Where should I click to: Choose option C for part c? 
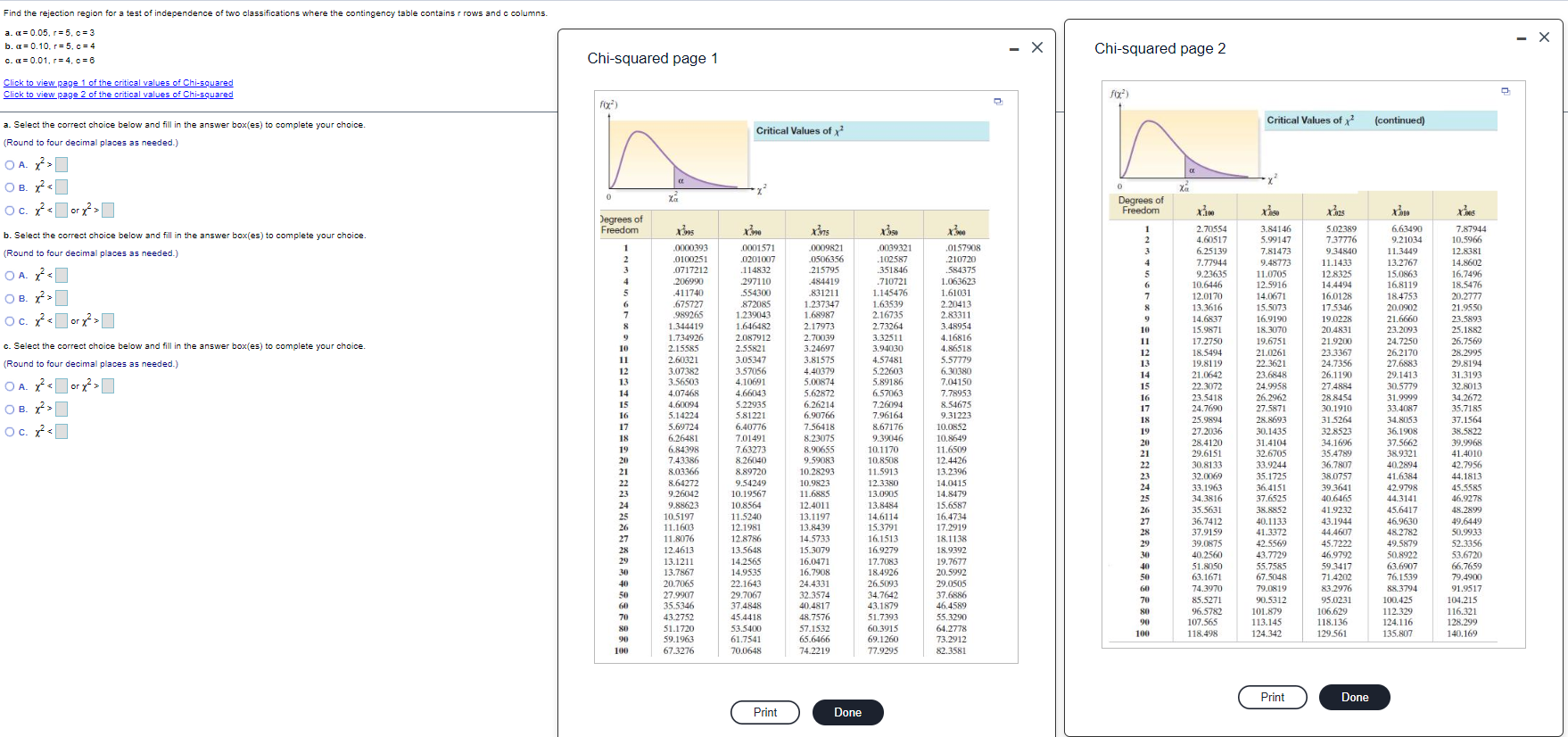click(10, 432)
